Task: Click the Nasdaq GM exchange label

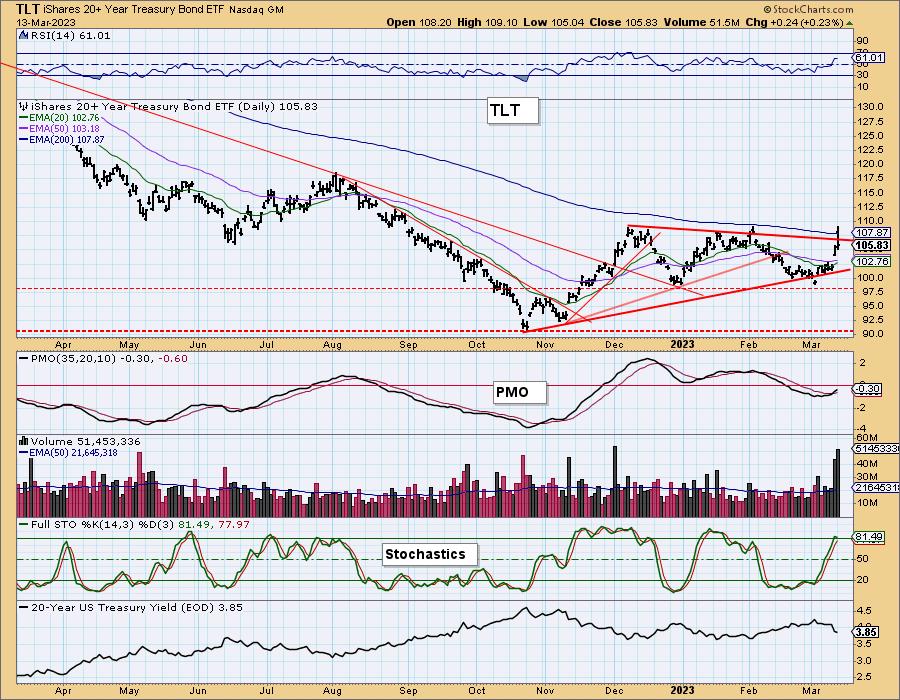Action: click(256, 10)
